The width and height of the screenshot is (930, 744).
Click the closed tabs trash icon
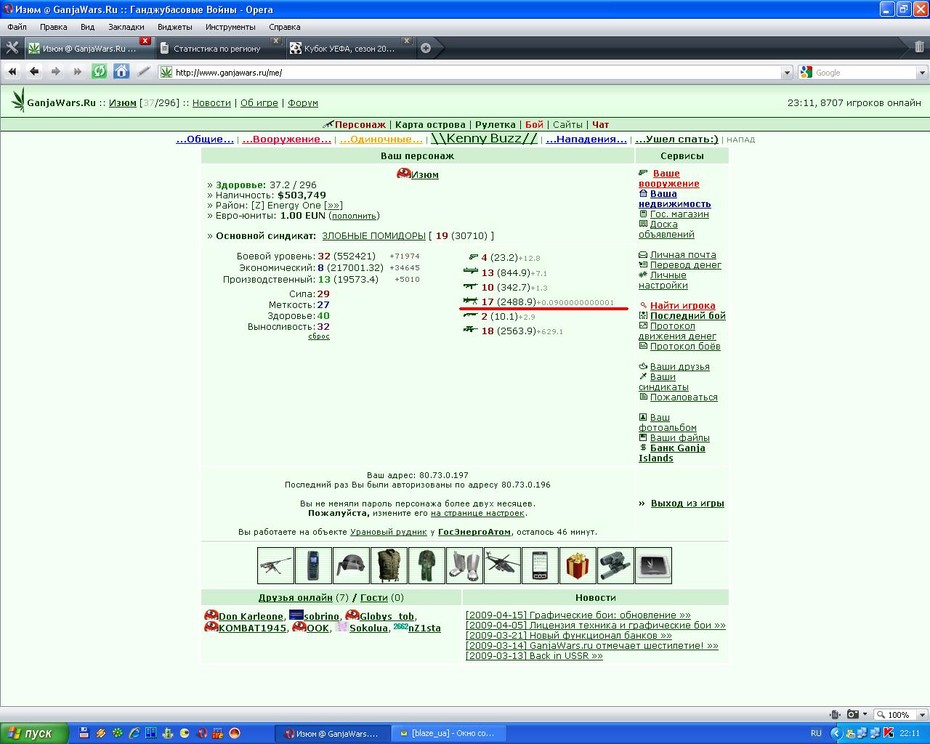click(x=919, y=47)
